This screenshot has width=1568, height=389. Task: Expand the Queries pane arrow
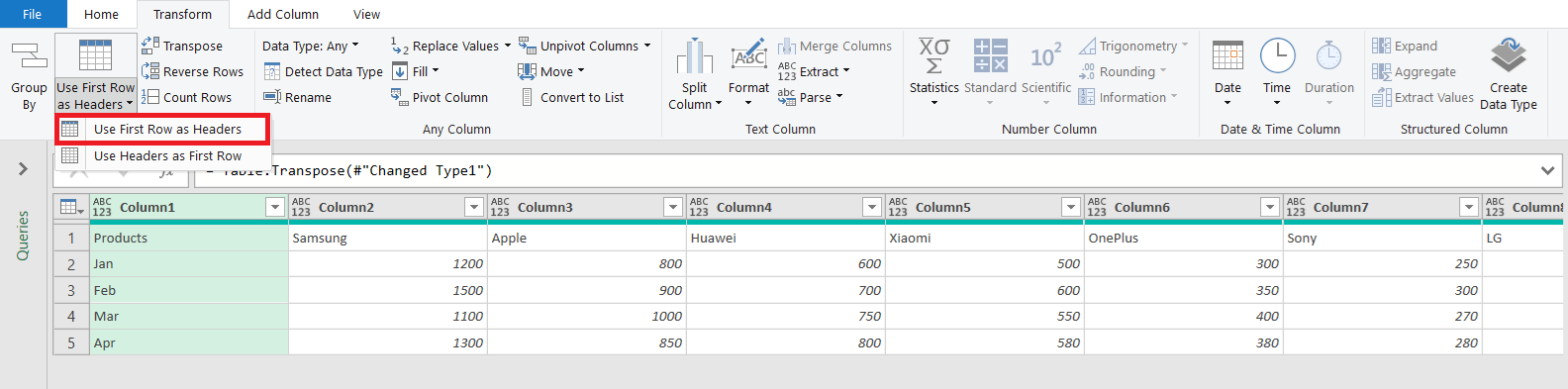click(23, 169)
